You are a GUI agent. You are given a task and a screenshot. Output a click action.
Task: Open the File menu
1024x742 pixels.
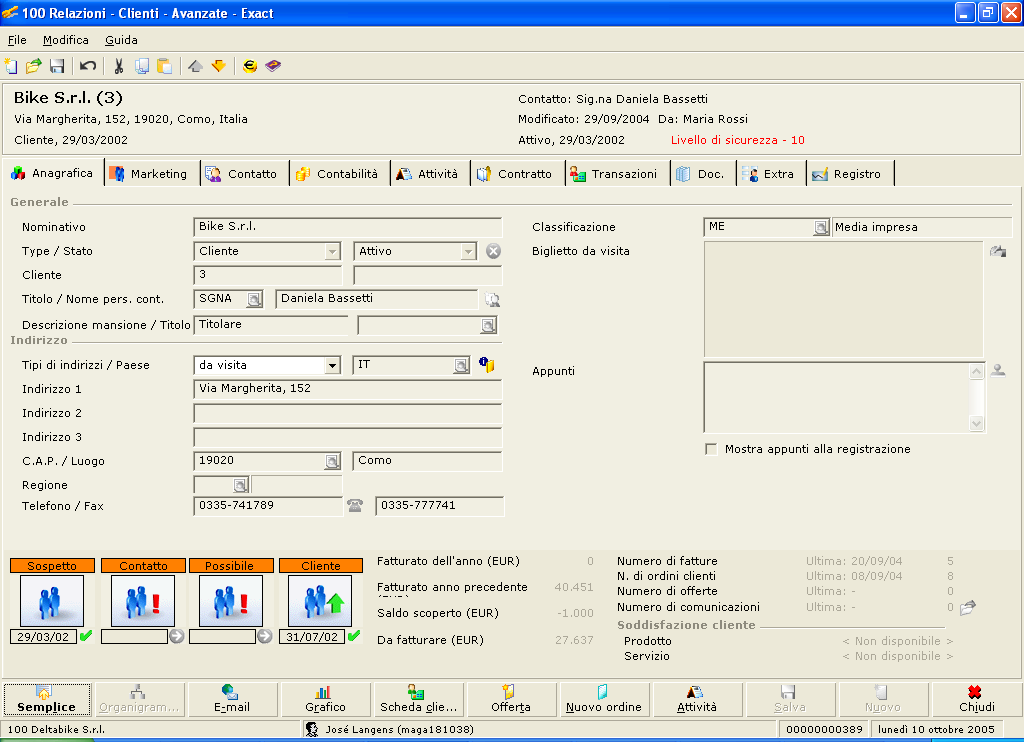click(17, 40)
